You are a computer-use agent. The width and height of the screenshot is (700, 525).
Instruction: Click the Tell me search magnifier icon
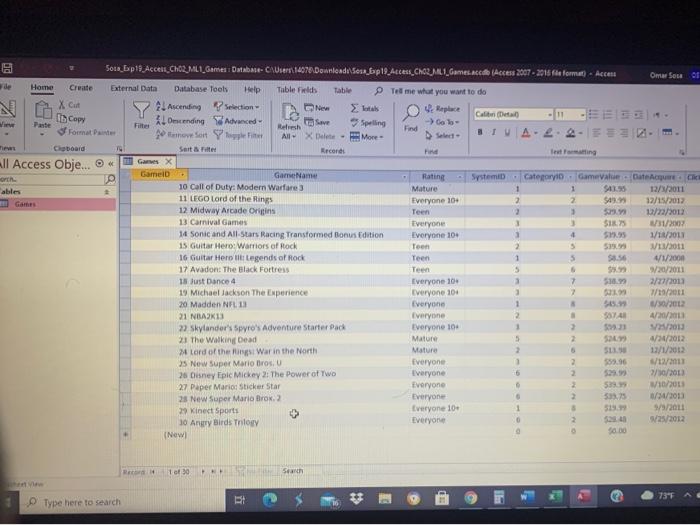tap(379, 91)
